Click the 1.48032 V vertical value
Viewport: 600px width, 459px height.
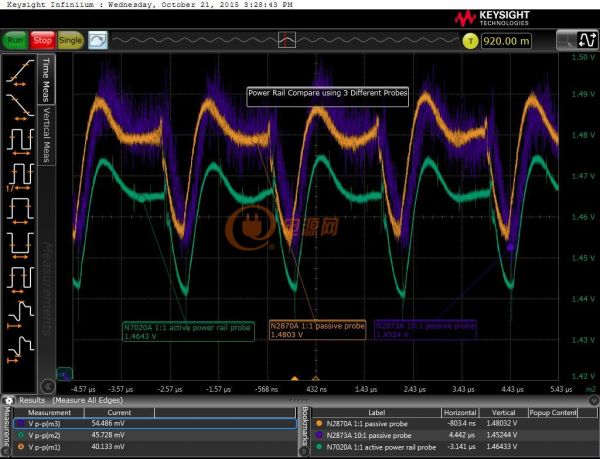coord(502,423)
